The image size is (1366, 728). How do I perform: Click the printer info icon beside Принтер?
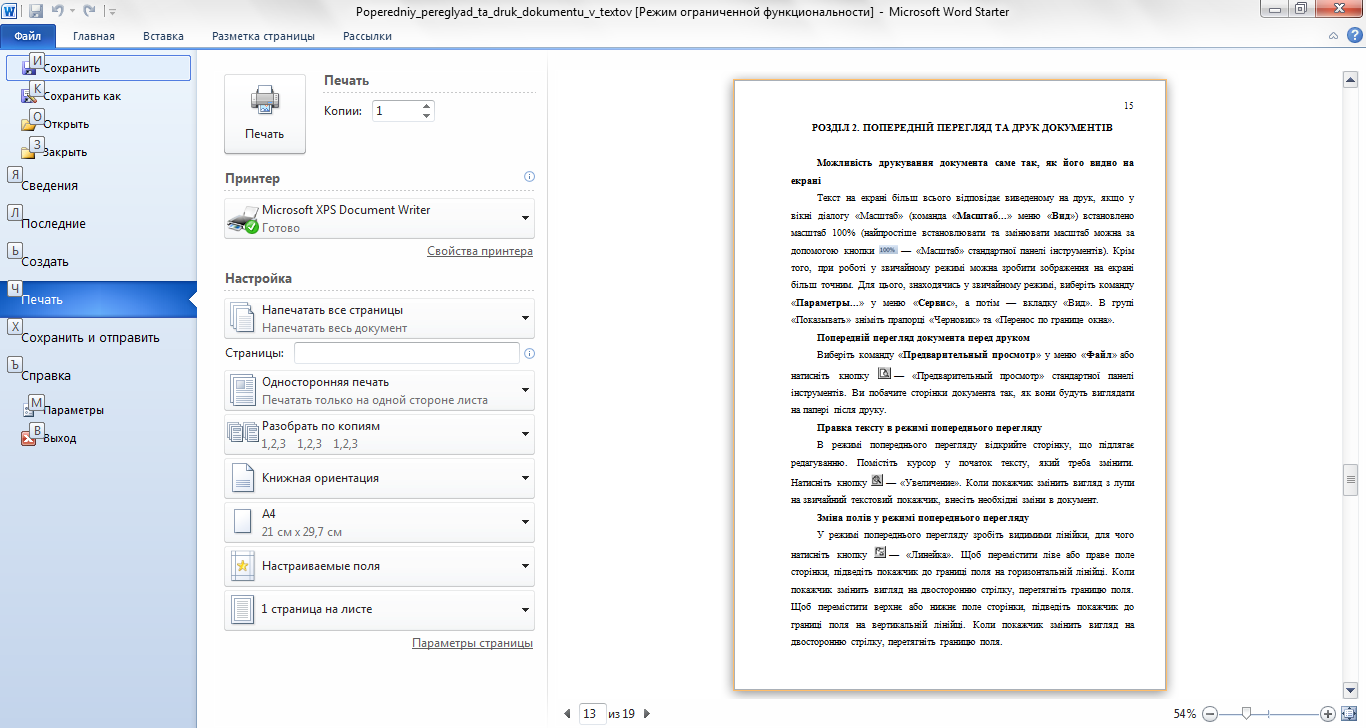[x=529, y=176]
